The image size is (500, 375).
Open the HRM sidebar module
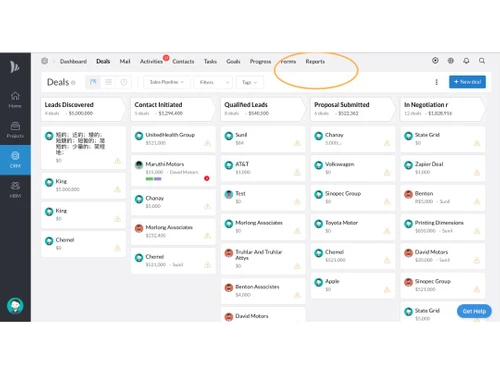pyautogui.click(x=15, y=190)
